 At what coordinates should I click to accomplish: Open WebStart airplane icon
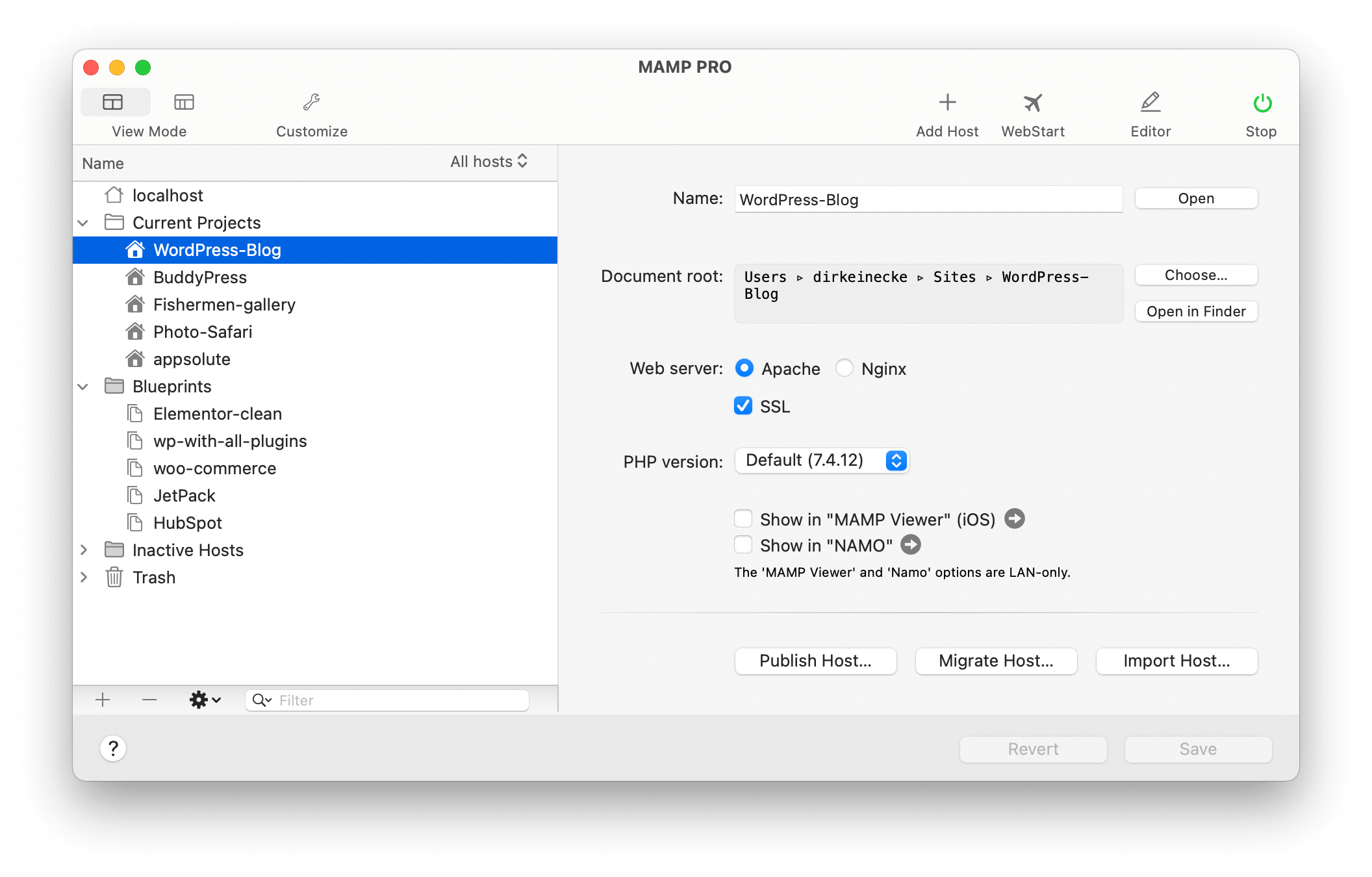(1033, 102)
